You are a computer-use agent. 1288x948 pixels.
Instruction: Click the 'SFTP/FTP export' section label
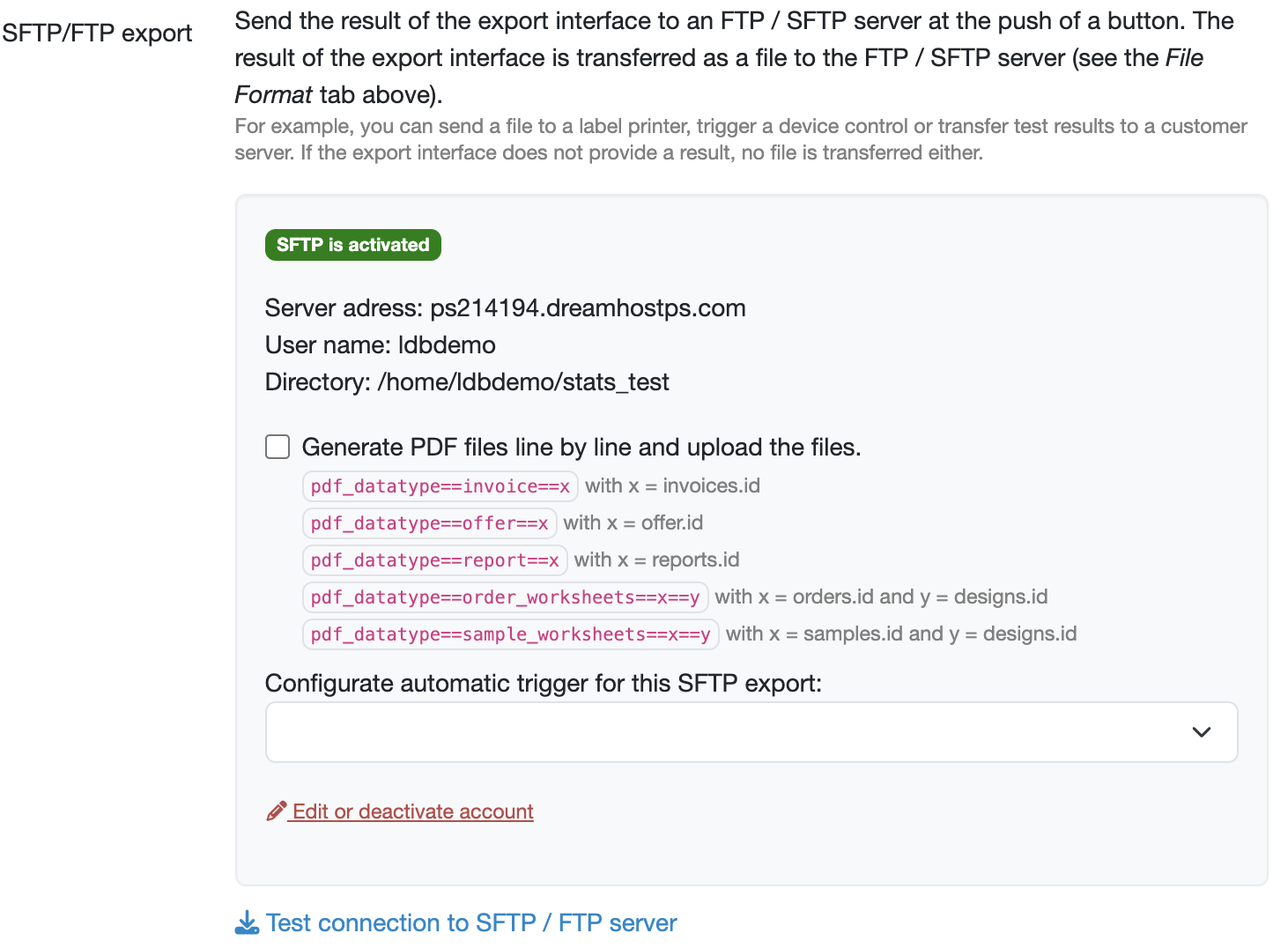tap(97, 33)
